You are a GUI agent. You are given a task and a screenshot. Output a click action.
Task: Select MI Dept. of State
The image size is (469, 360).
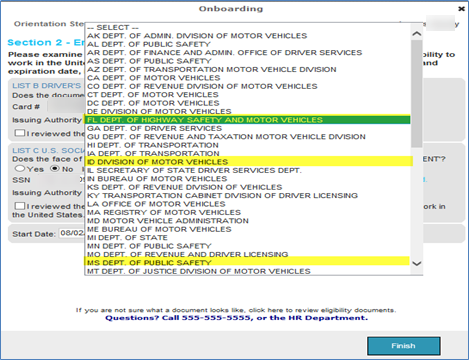(x=248, y=237)
